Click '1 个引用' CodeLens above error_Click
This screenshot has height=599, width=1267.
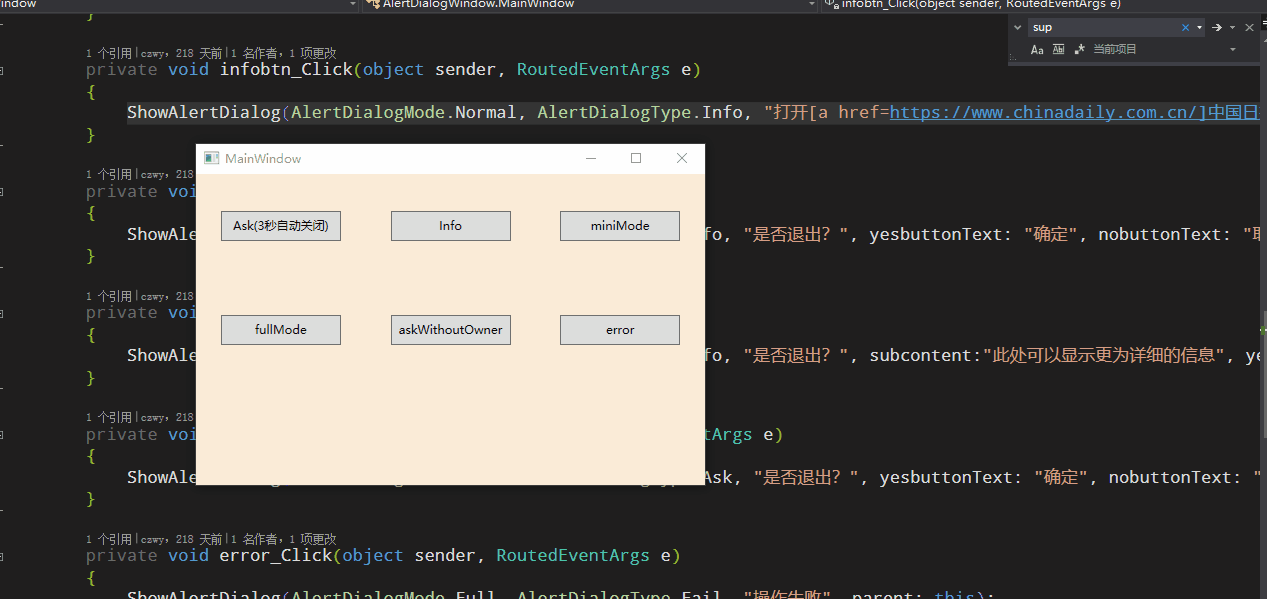[x=109, y=539]
